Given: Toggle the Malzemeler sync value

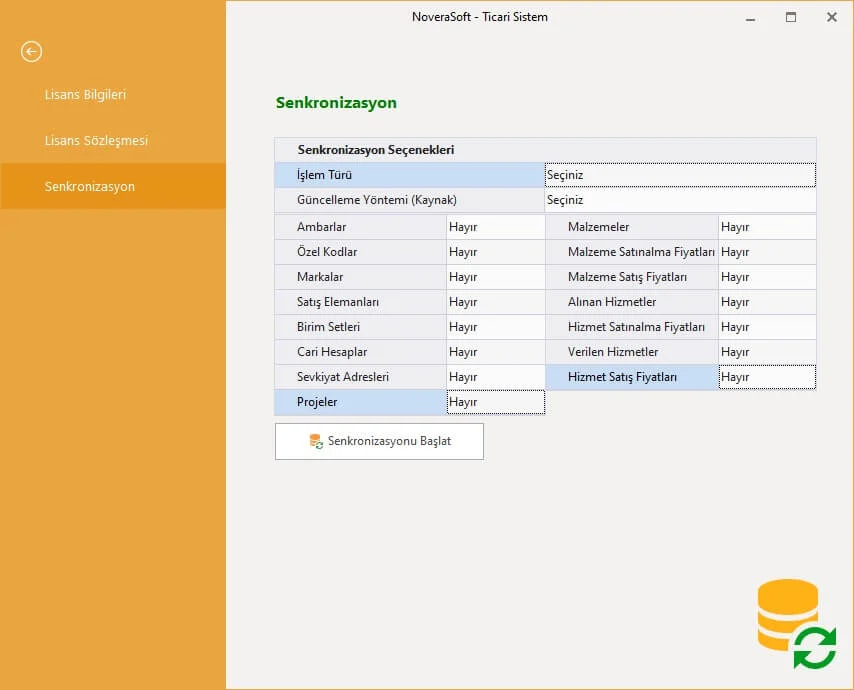Looking at the screenshot, I should tap(766, 227).
